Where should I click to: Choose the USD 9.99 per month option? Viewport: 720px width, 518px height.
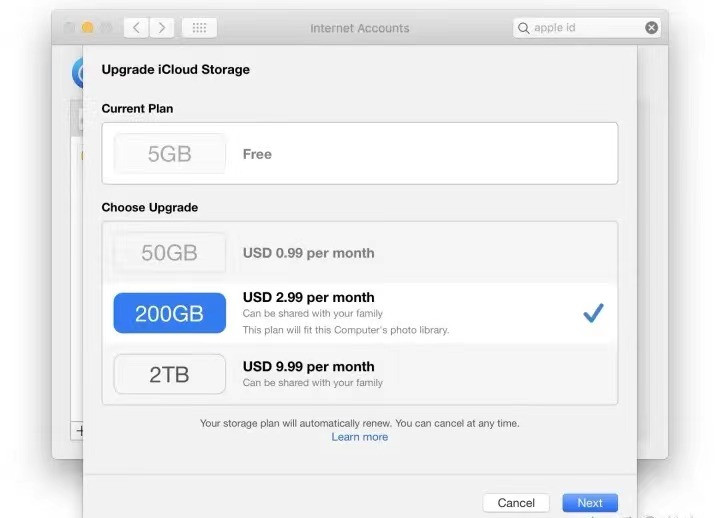coord(309,366)
